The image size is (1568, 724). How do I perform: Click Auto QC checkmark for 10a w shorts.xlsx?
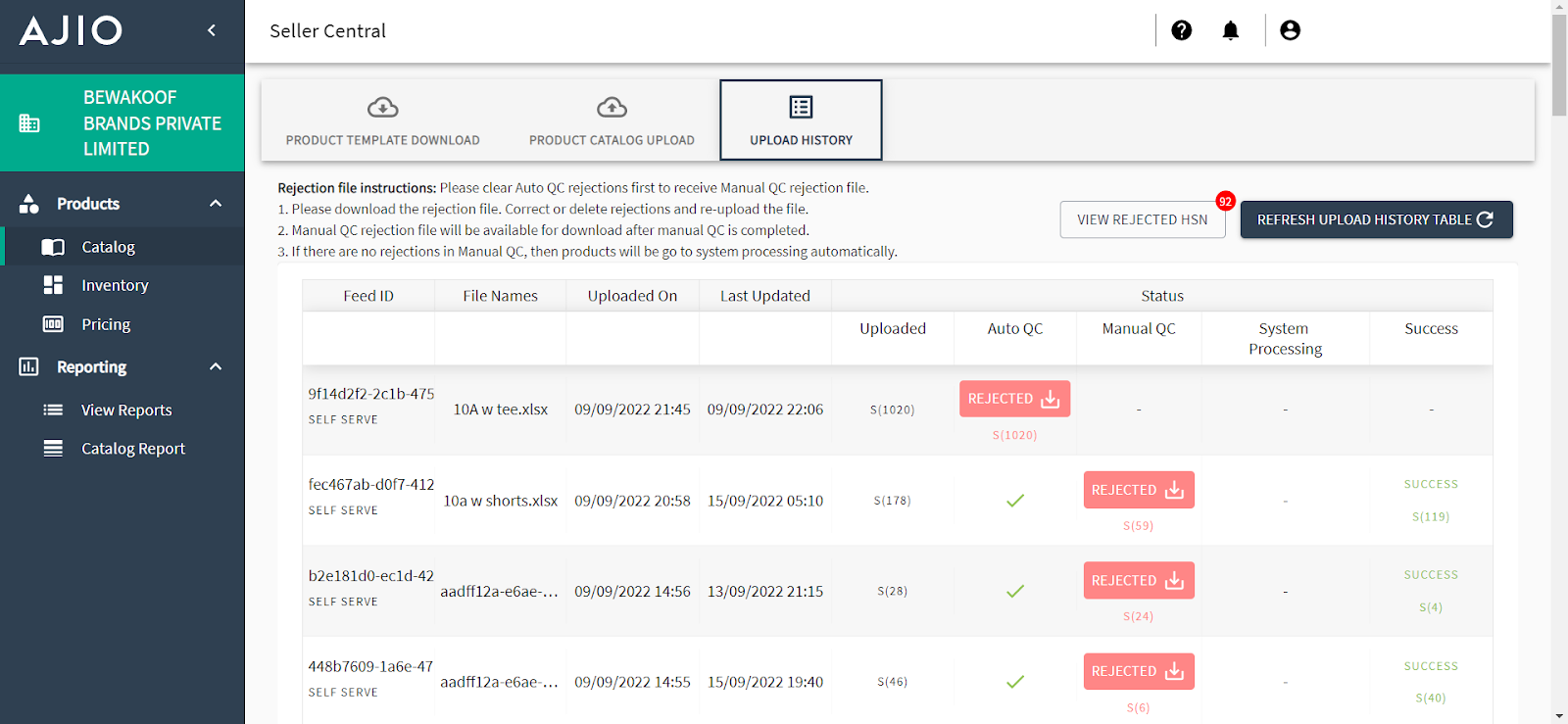click(x=1015, y=501)
